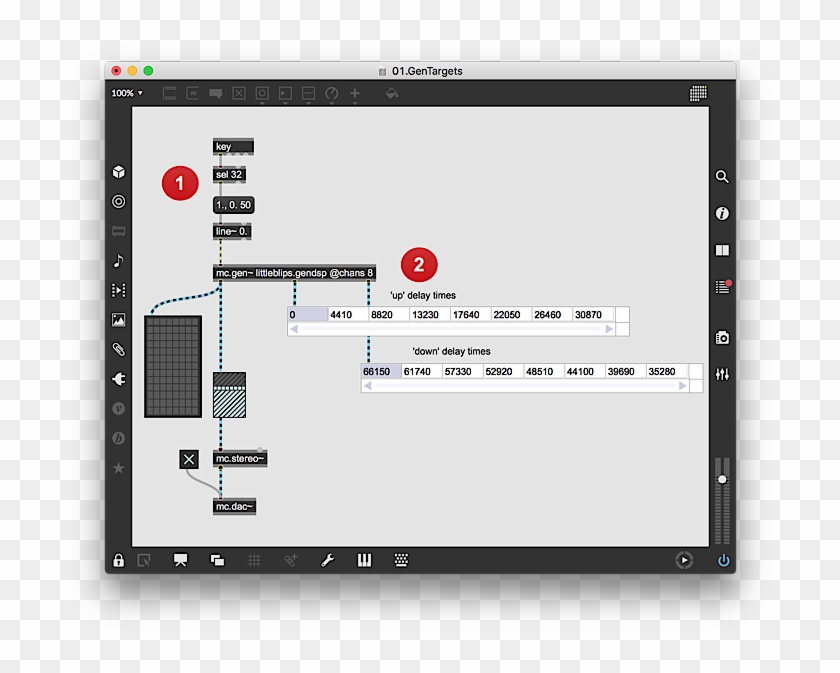
Task: Open the search magnifier in right sidebar
Action: pyautogui.click(x=722, y=176)
